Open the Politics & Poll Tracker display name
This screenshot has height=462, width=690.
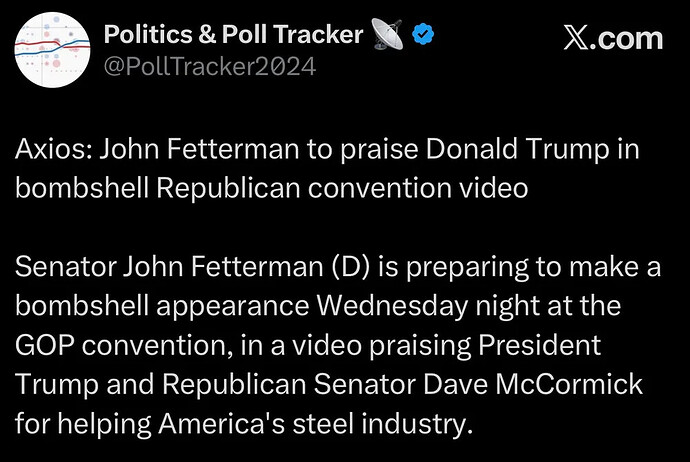(x=233, y=34)
